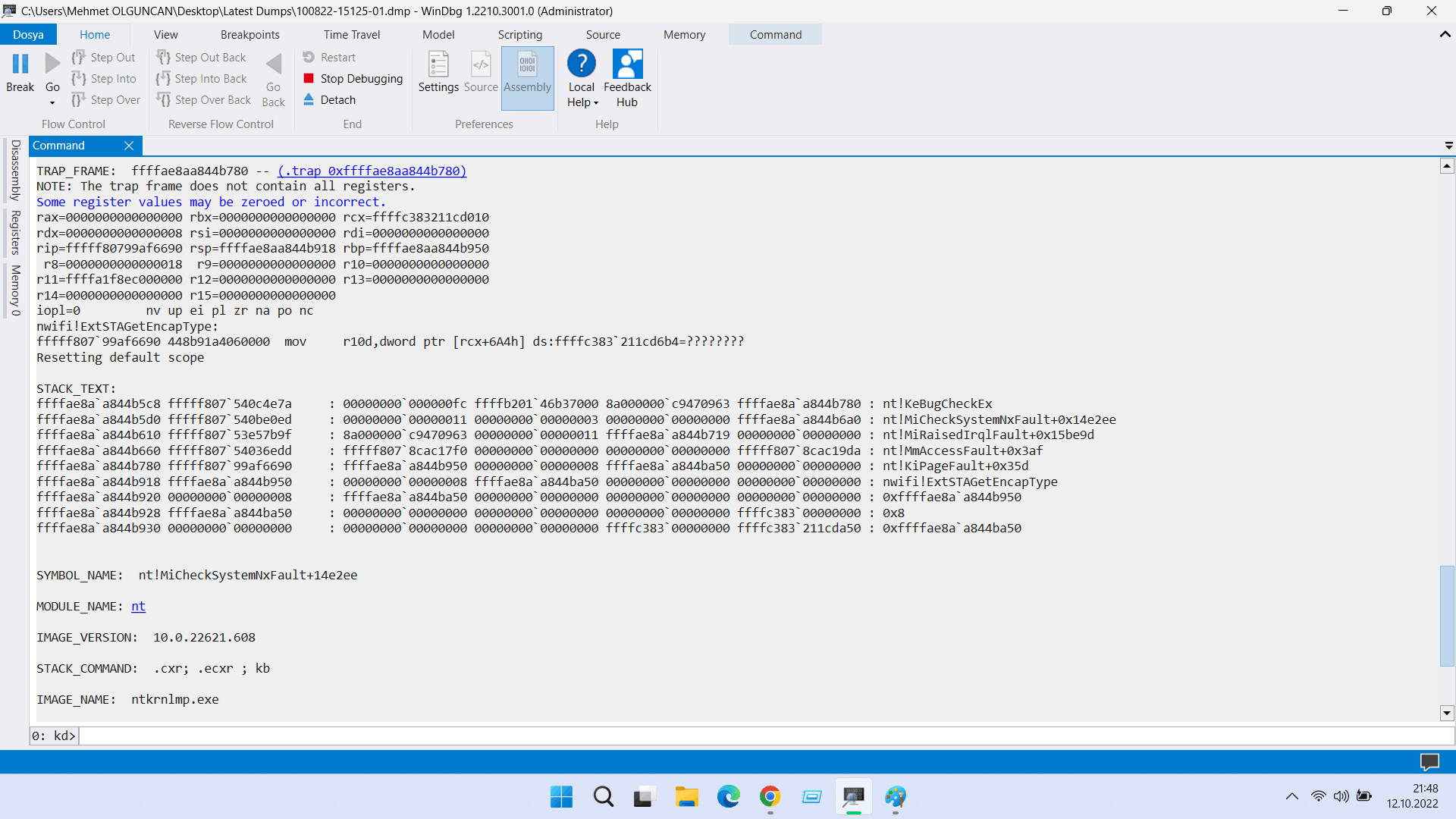Image resolution: width=1456 pixels, height=819 pixels.
Task: Click the Step Out icon
Action: pyautogui.click(x=78, y=57)
